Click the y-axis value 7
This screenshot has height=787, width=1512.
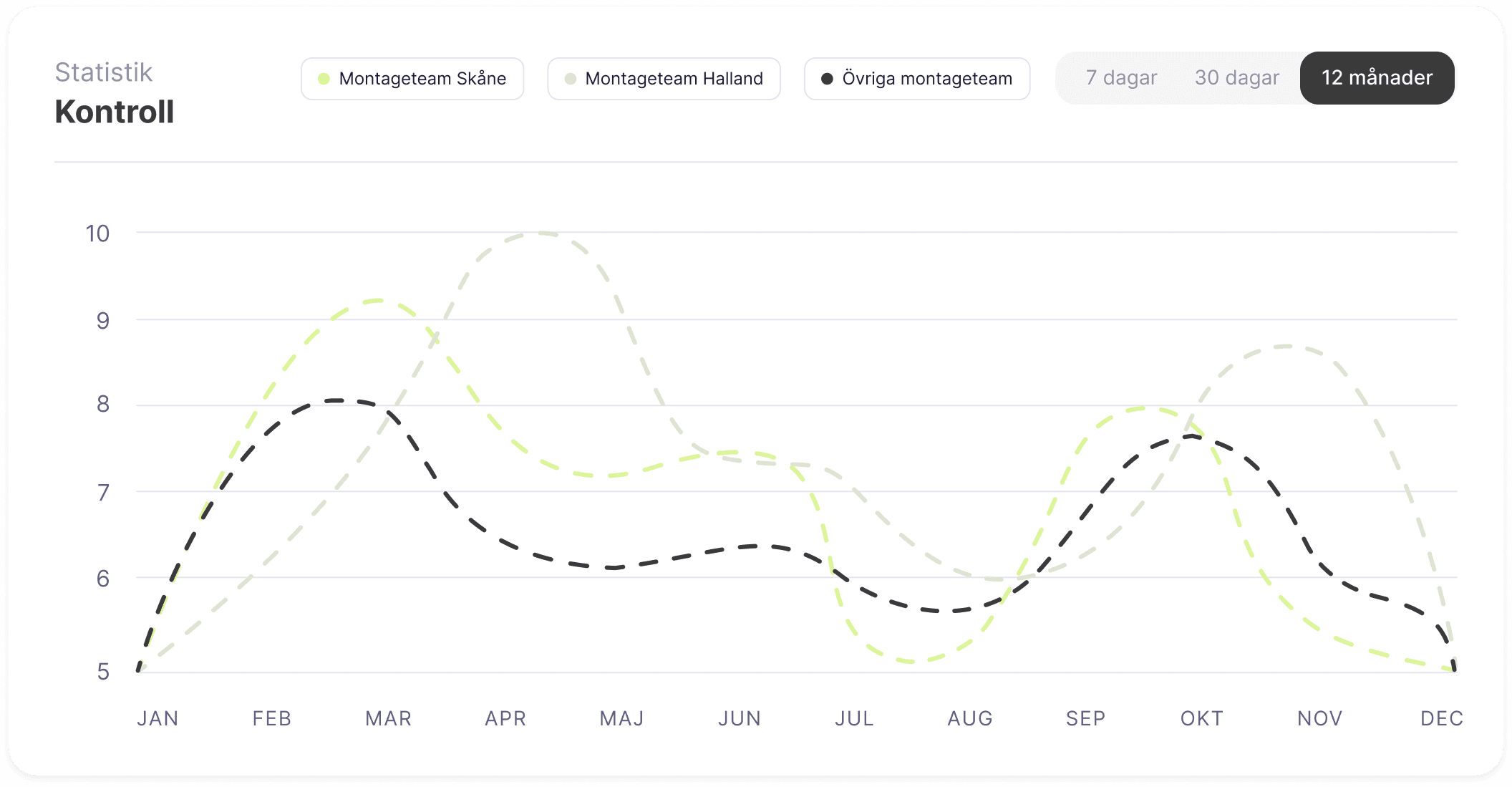pyautogui.click(x=103, y=493)
